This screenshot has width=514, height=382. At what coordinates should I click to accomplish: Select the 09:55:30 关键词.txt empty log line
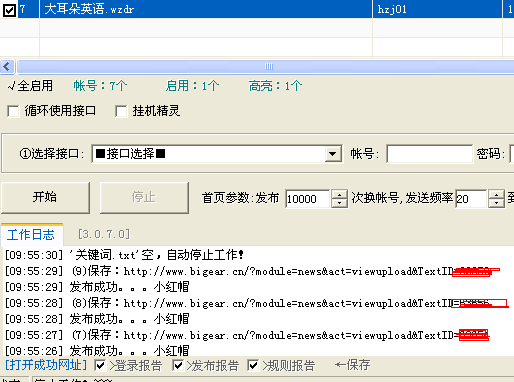click(x=124, y=255)
